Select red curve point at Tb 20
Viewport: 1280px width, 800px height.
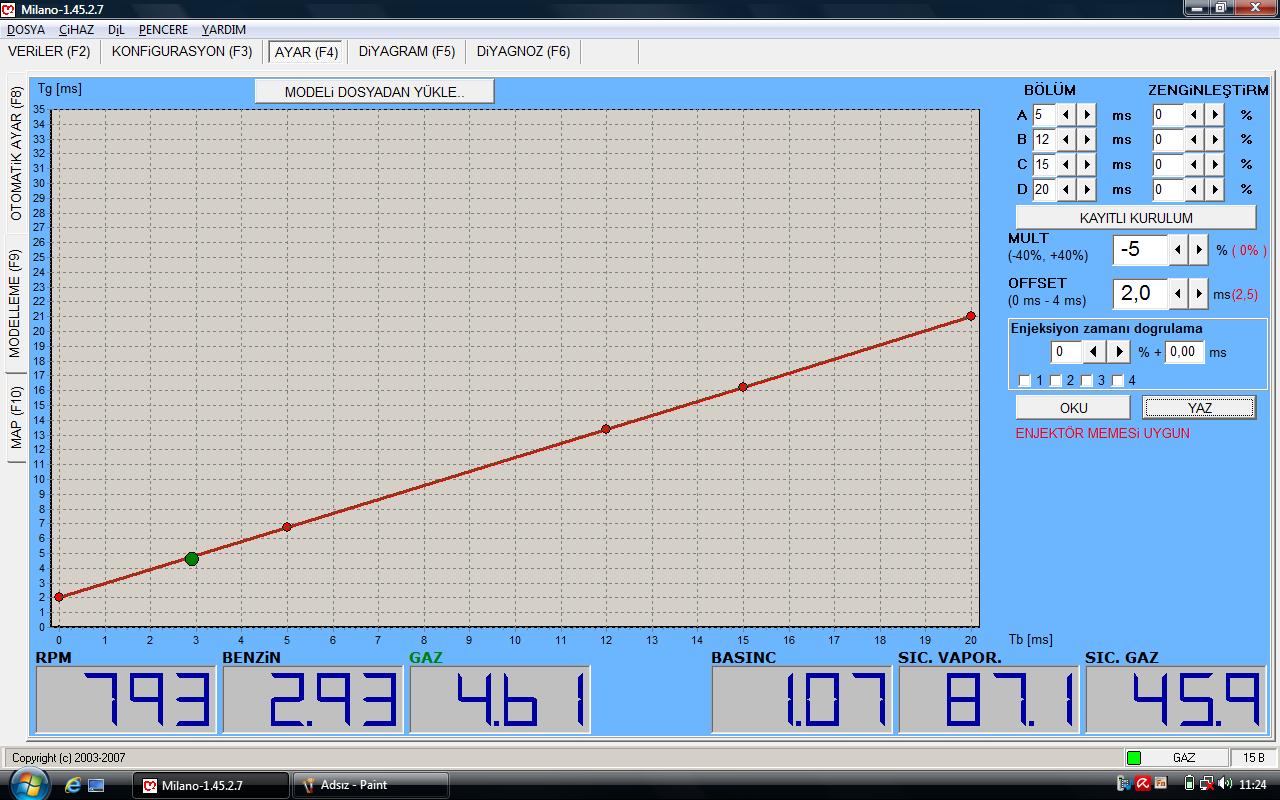coord(971,316)
